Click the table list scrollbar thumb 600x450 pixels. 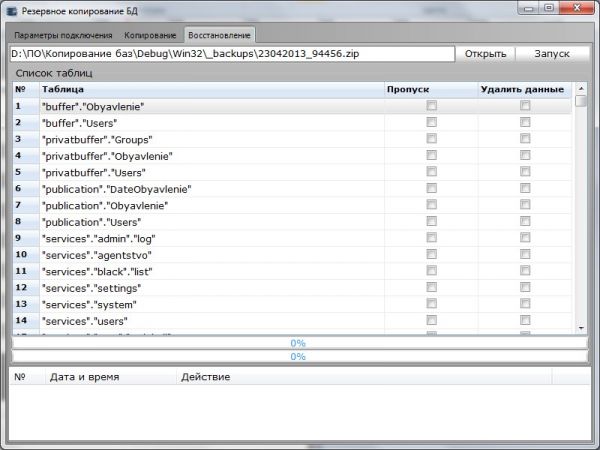(581, 101)
